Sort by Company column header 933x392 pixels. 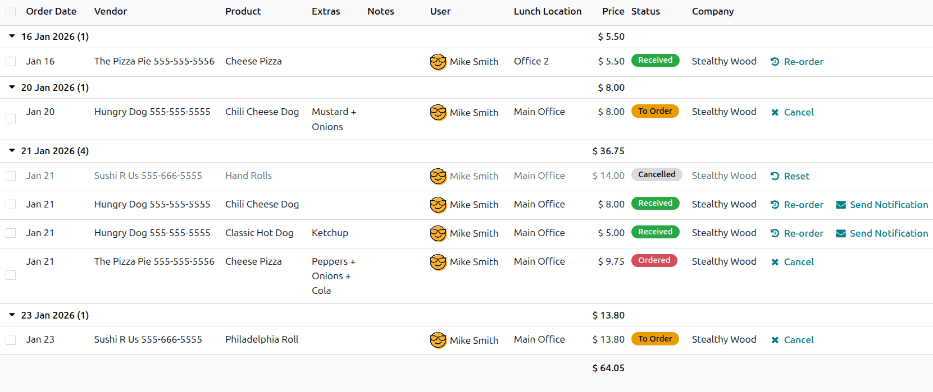(x=713, y=11)
